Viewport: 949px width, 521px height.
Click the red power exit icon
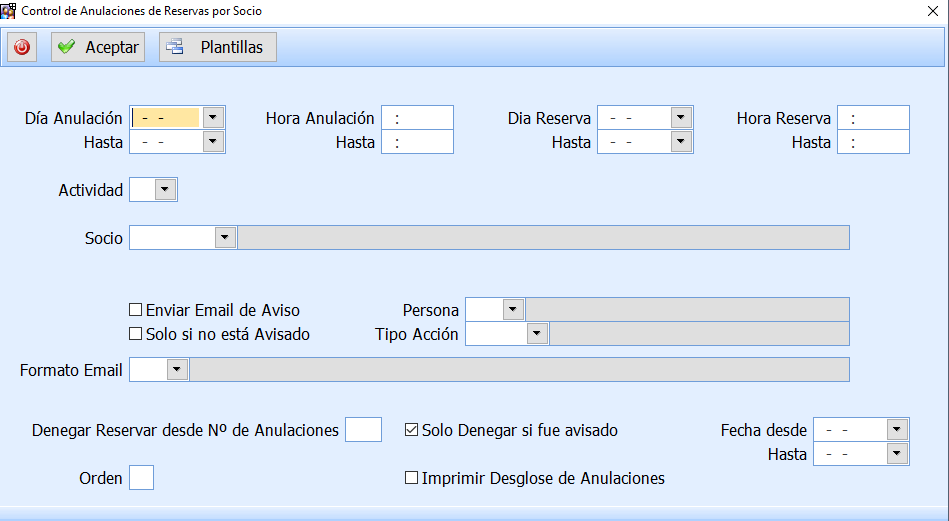coord(22,47)
